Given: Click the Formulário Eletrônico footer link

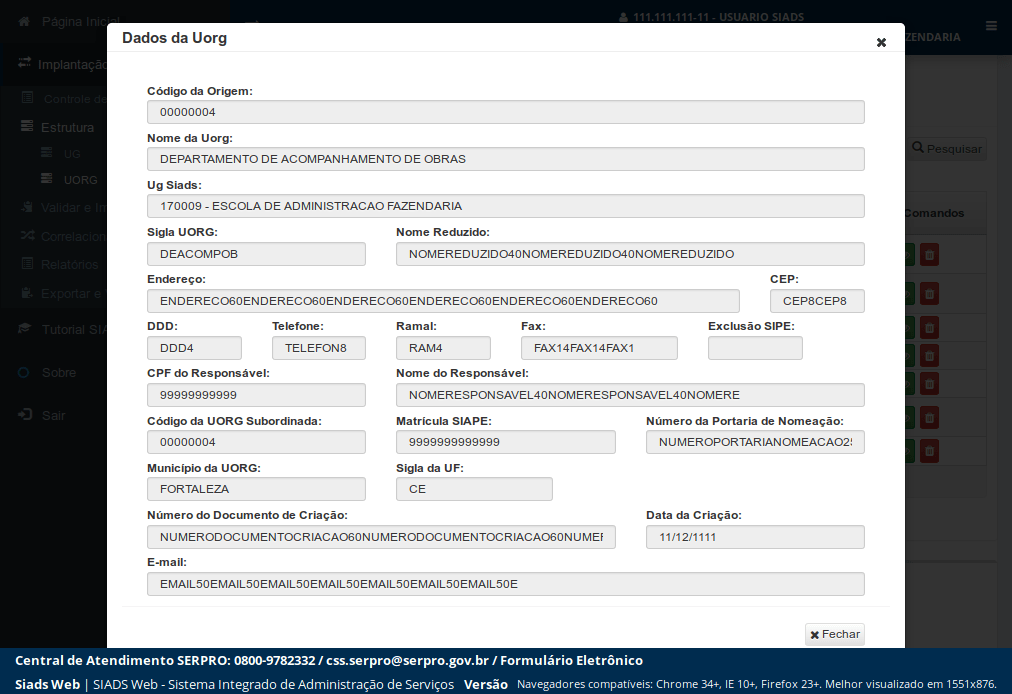Looking at the screenshot, I should point(571,660).
